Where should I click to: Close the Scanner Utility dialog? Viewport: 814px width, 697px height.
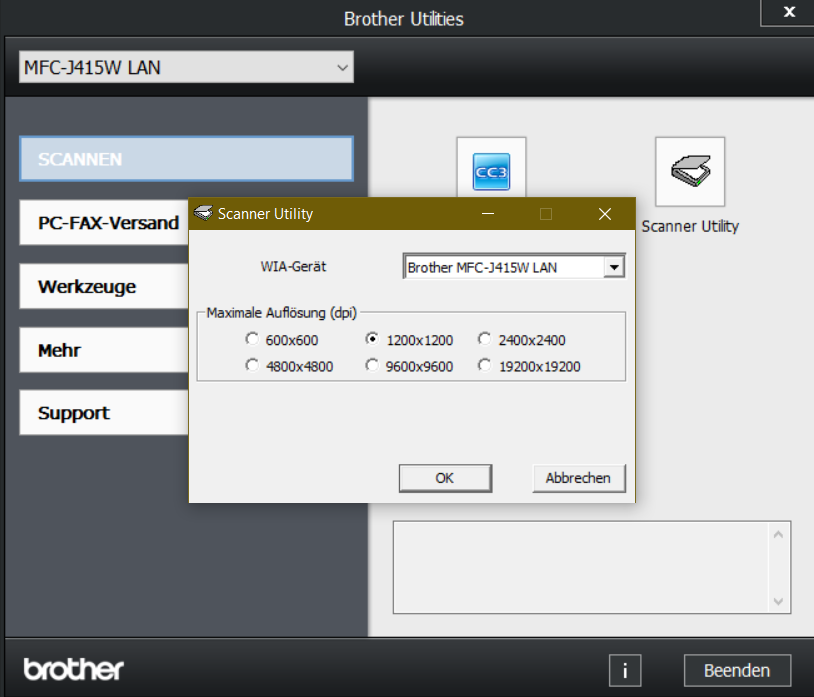point(604,214)
